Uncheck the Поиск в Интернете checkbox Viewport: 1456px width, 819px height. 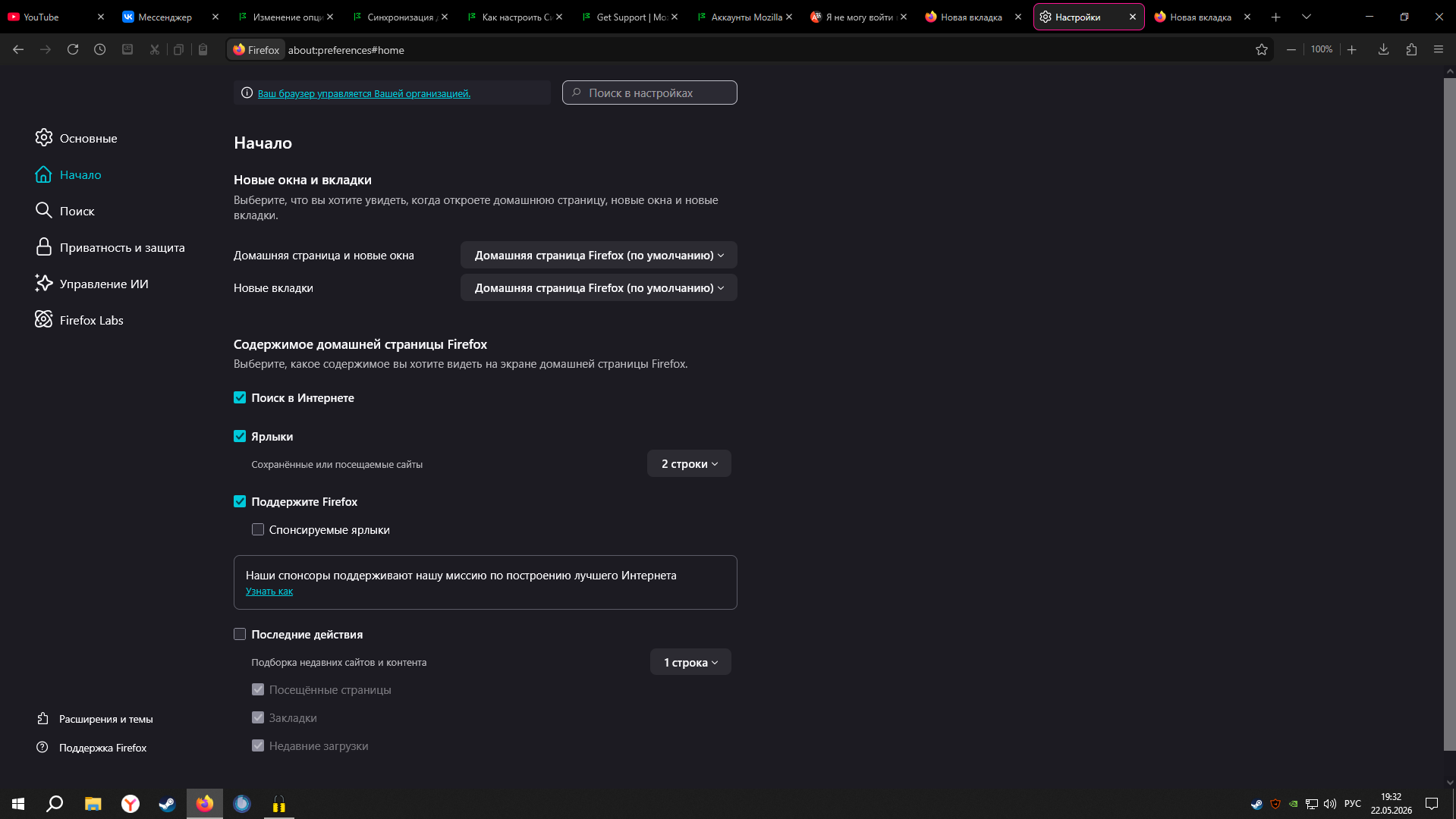[240, 397]
